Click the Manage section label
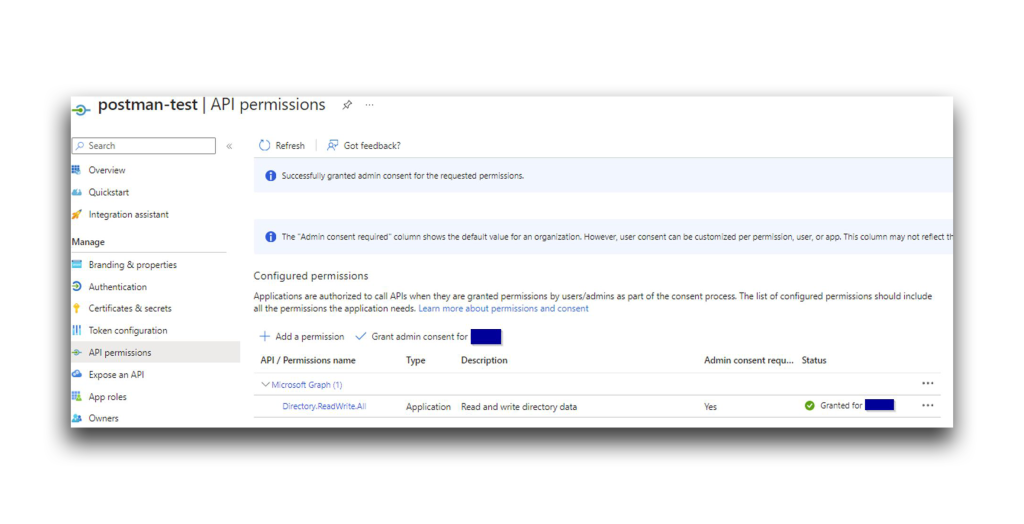Image resolution: width=1024 pixels, height=524 pixels. 88,242
